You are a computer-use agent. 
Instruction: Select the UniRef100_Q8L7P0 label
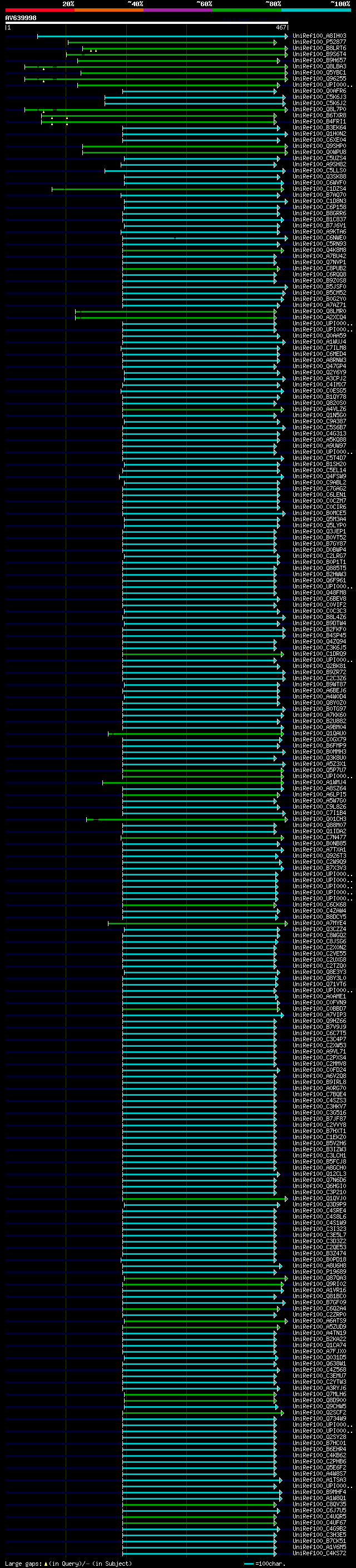[x=319, y=110]
